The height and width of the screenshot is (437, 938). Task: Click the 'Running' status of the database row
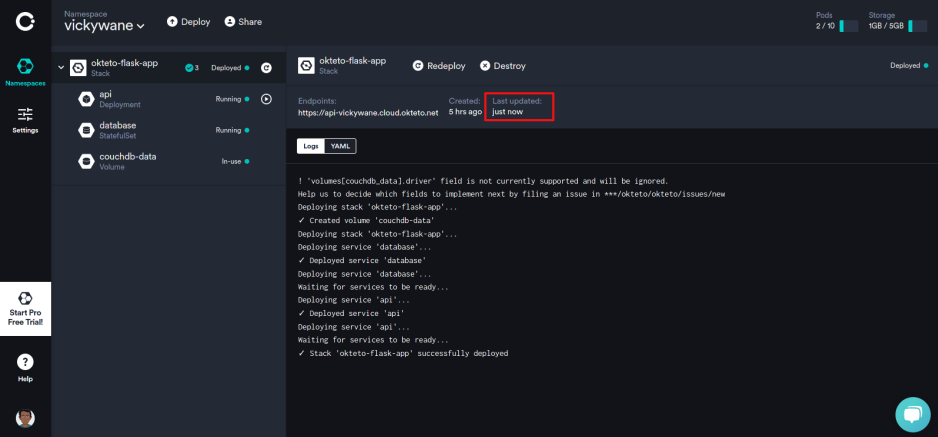(x=232, y=130)
